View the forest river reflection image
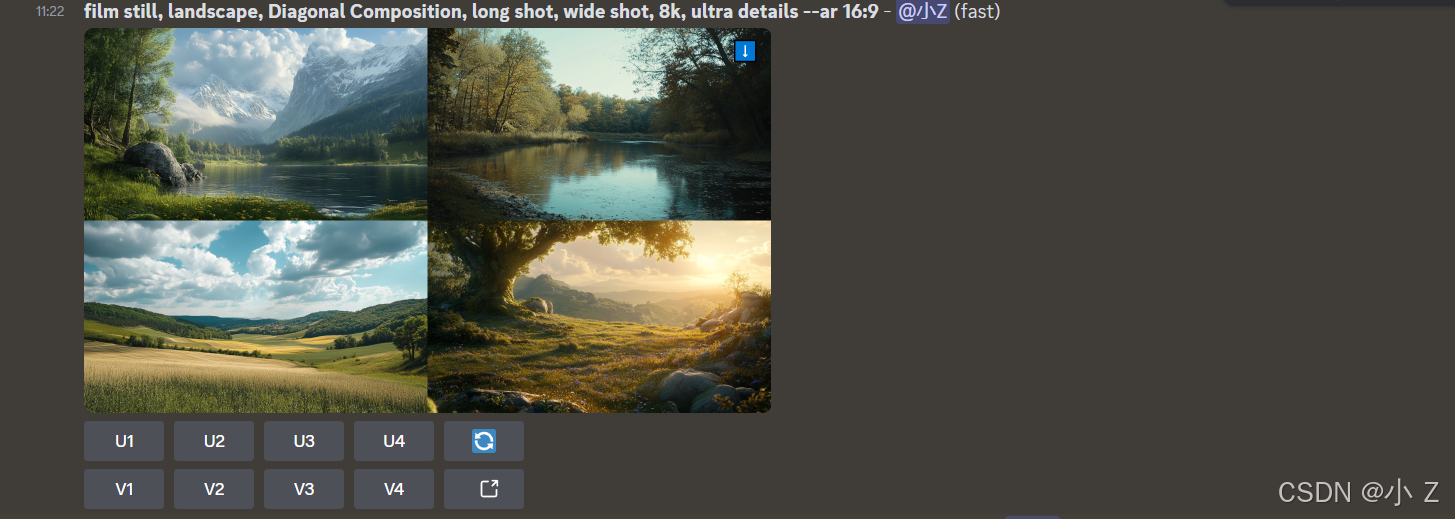Viewport: 1455px width, 519px height. 599,124
